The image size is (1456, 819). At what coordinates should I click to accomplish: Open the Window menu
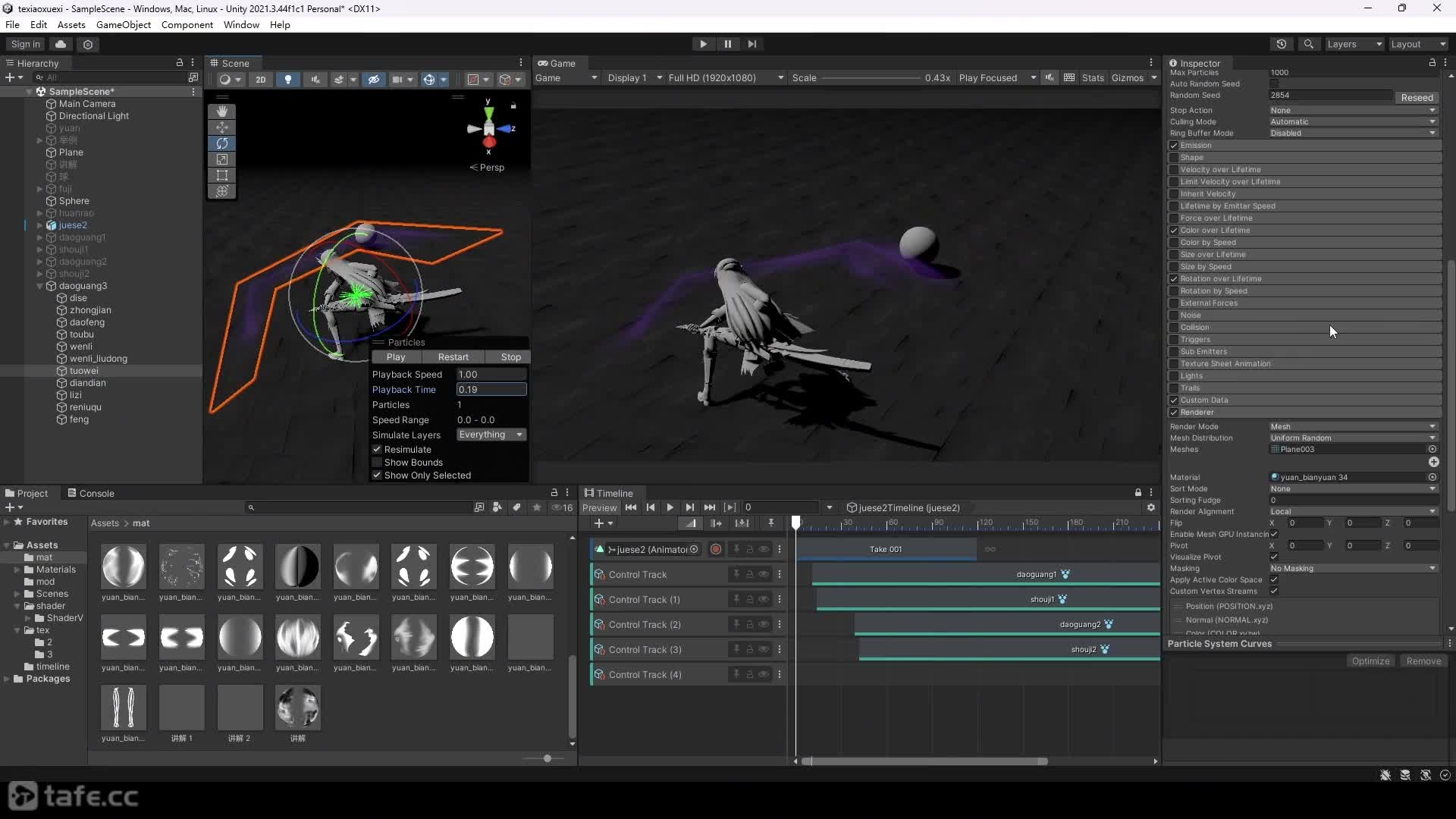241,25
